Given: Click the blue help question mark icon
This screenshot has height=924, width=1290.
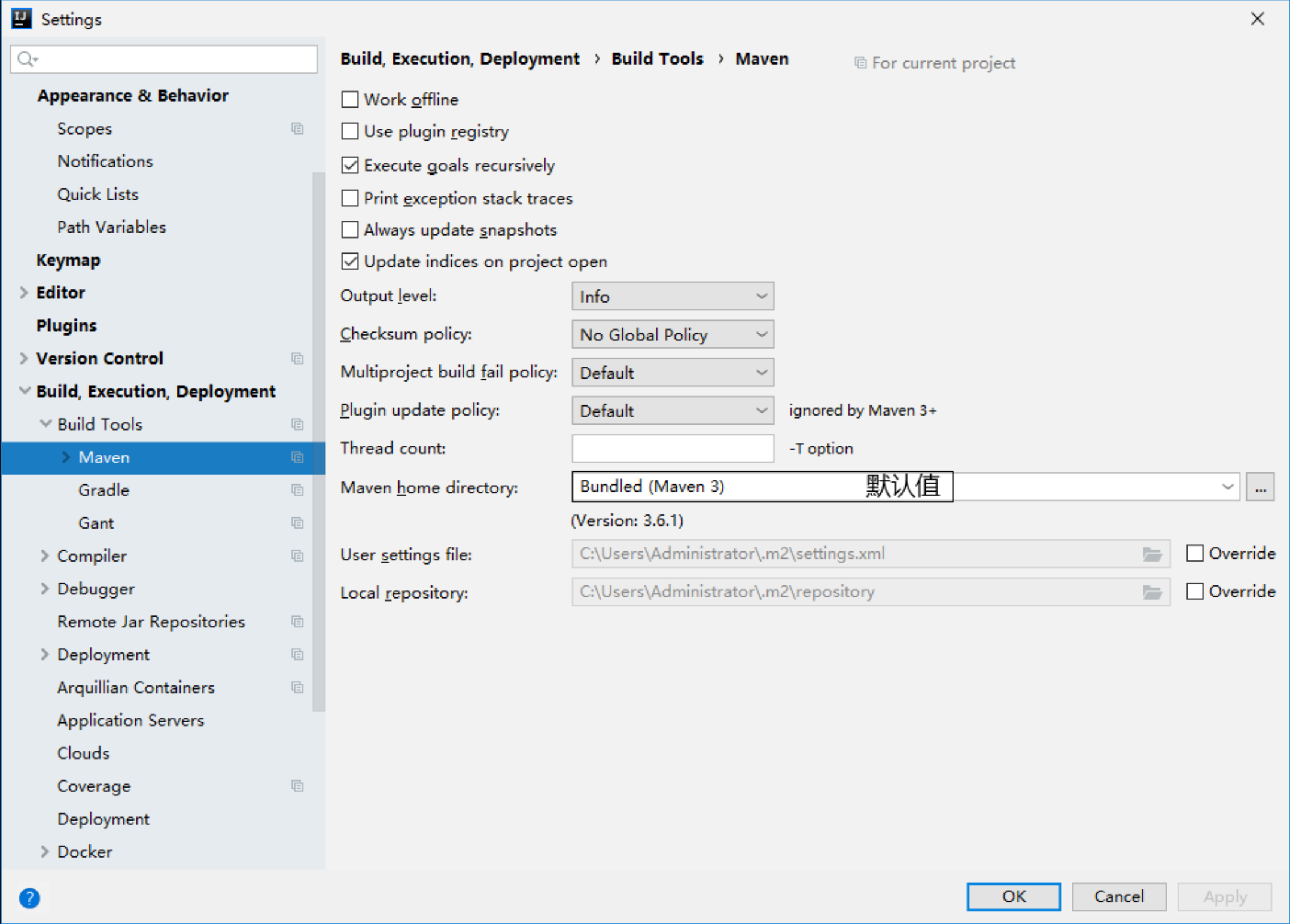Looking at the screenshot, I should tap(29, 898).
